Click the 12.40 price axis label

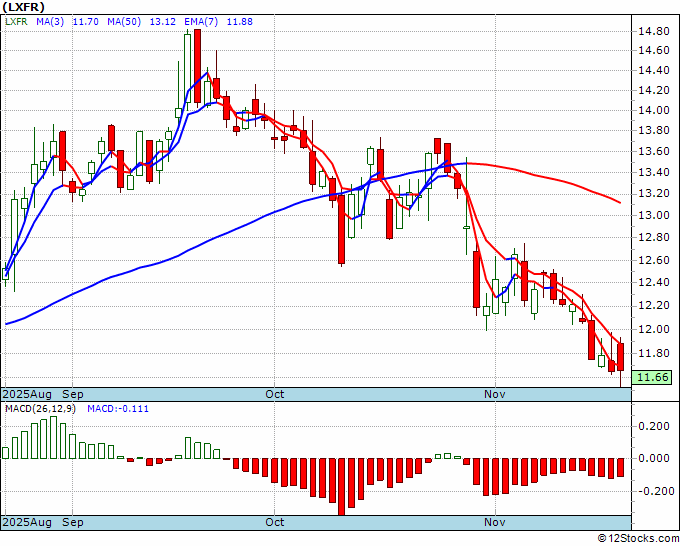(654, 282)
